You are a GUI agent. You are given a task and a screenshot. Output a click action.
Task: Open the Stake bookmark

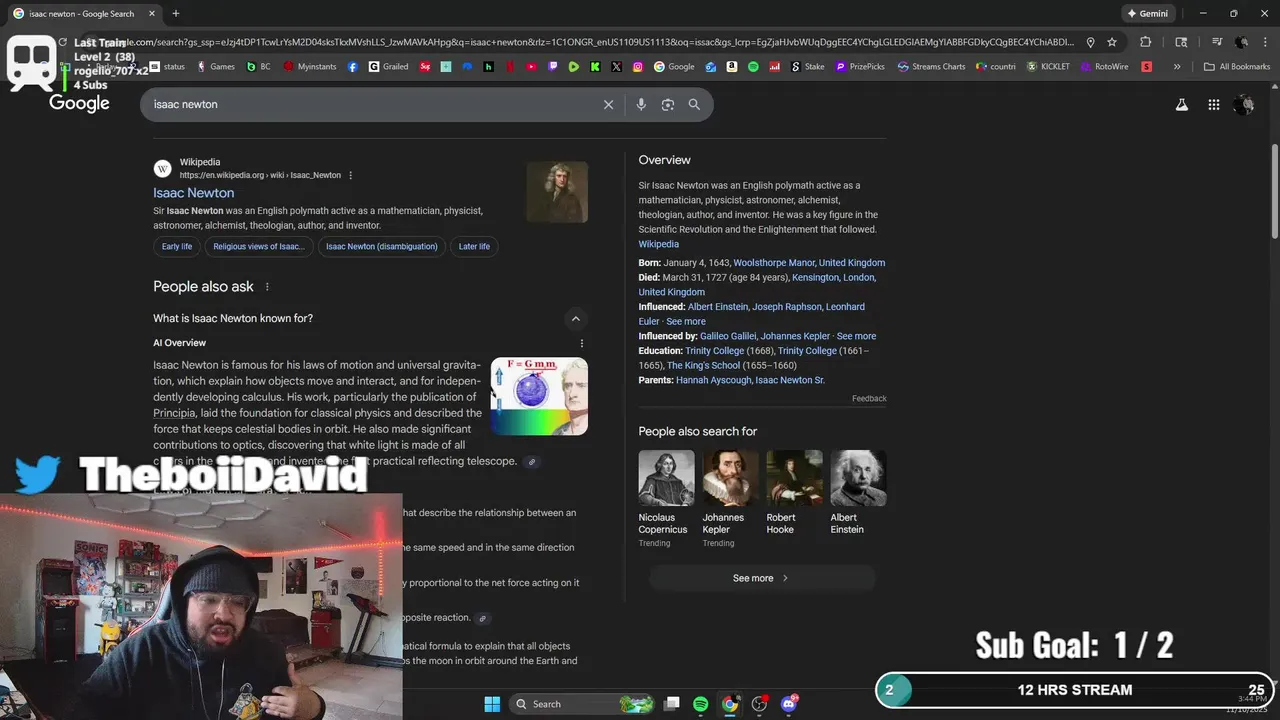808,67
